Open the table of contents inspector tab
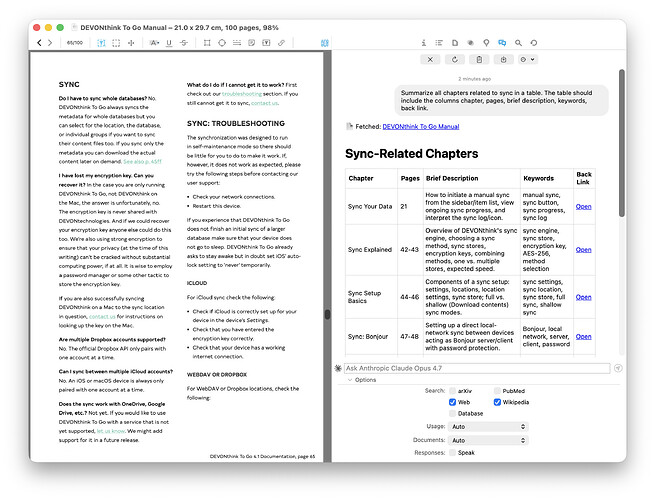Image resolution: width=655 pixels, height=499 pixels. 439,43
